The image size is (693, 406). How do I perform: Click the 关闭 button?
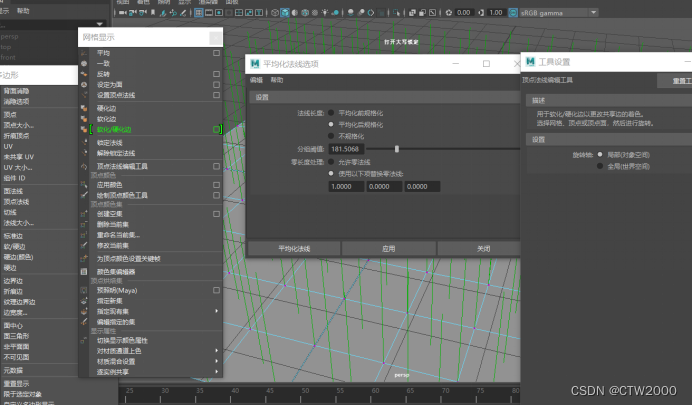[x=480, y=249]
